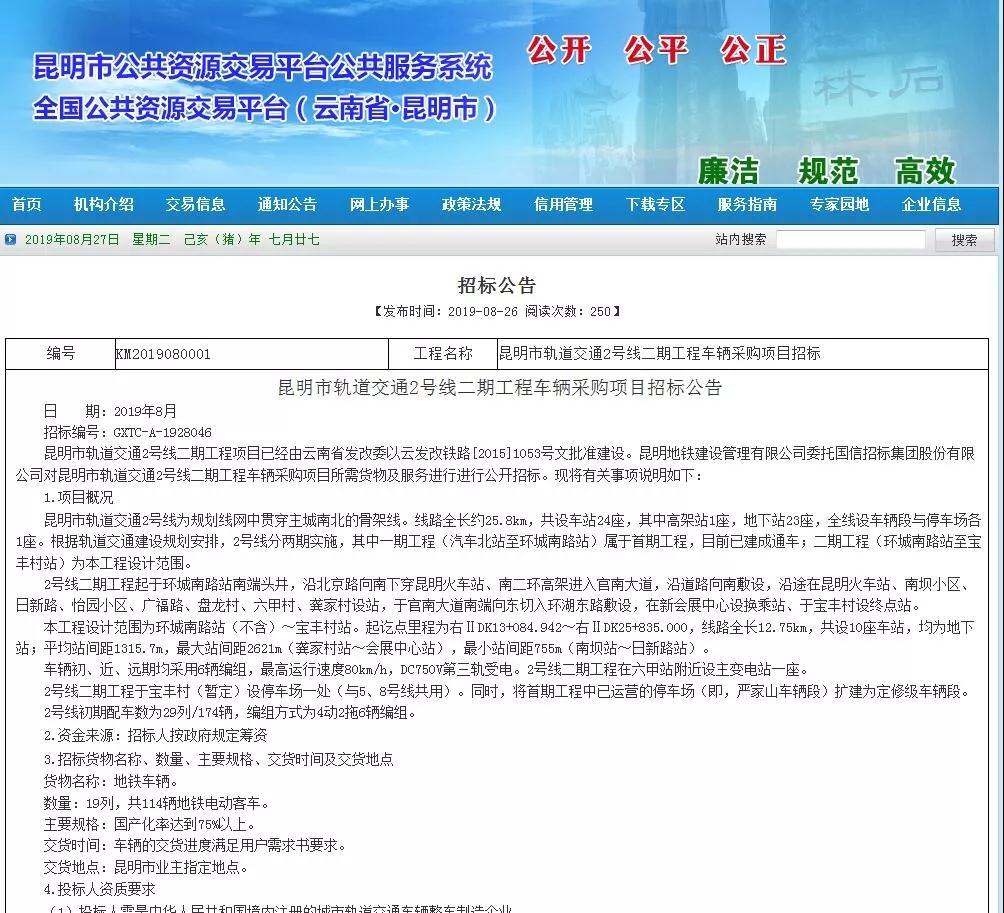The width and height of the screenshot is (1004, 913).
Task: Click the 全国公共资源交易平台 banner subtitle
Action: pos(264,108)
